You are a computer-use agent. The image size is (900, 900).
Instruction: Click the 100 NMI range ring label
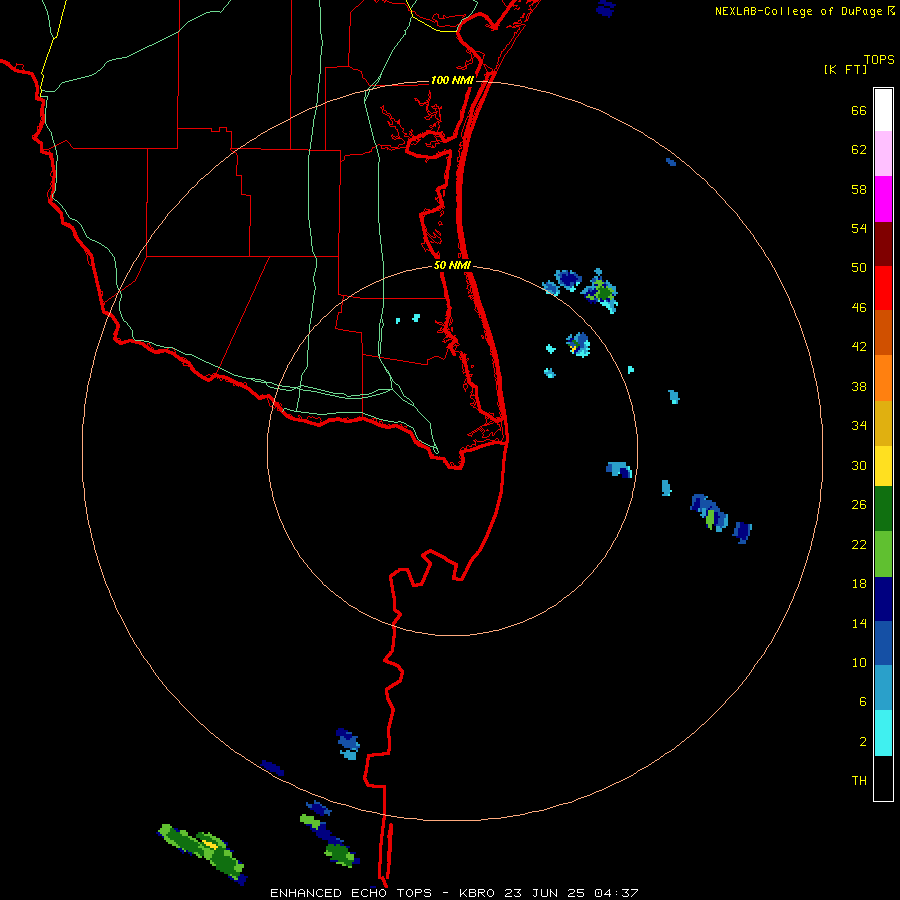tap(452, 80)
